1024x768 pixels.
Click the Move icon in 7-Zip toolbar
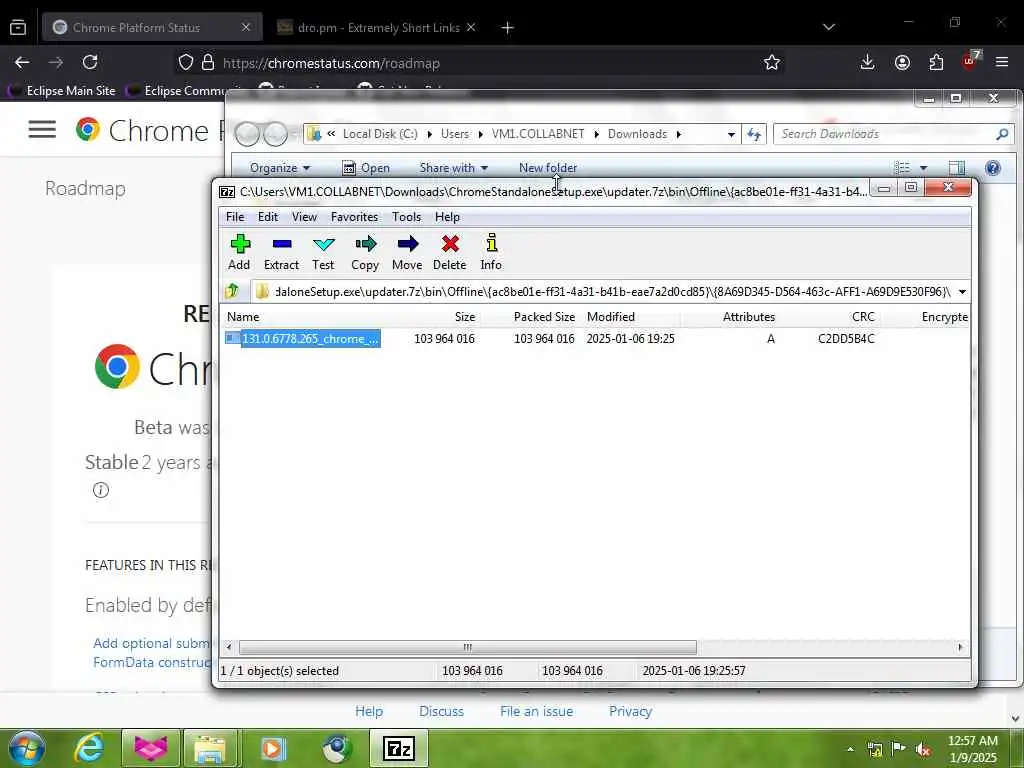pyautogui.click(x=407, y=251)
